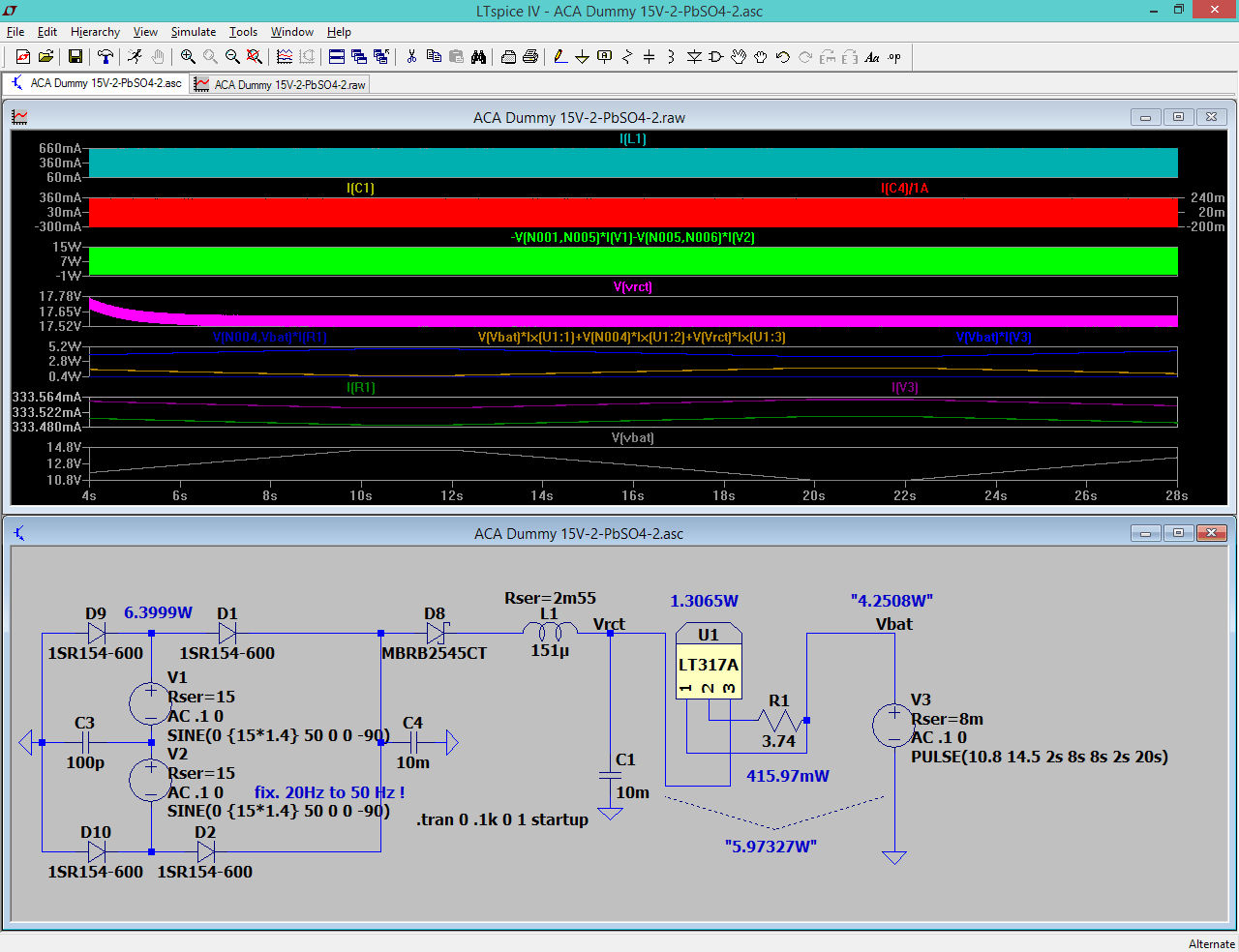Run the simulation with the running-man icon

click(x=135, y=57)
